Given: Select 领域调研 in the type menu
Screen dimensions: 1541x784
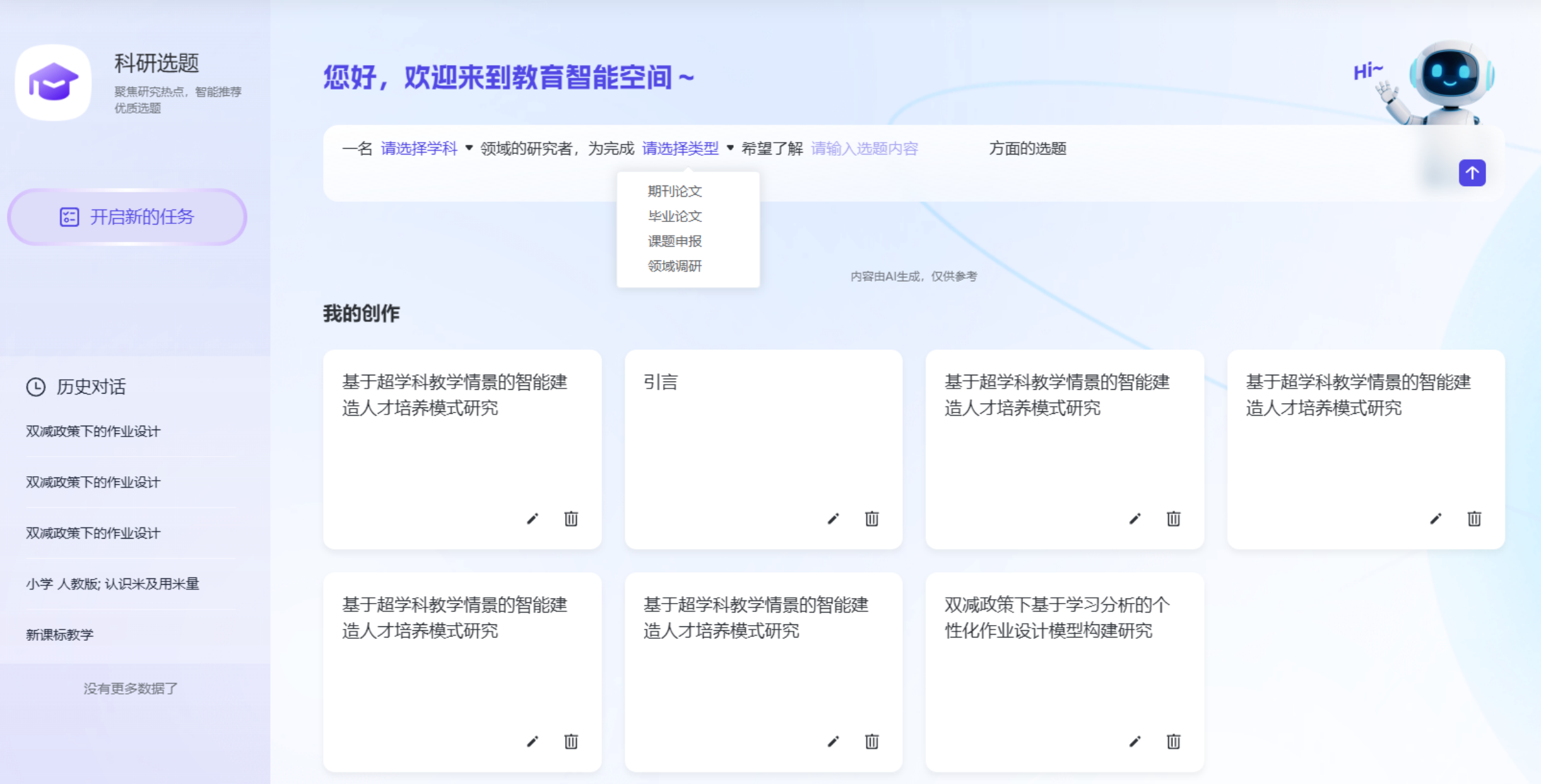Looking at the screenshot, I should 675,266.
